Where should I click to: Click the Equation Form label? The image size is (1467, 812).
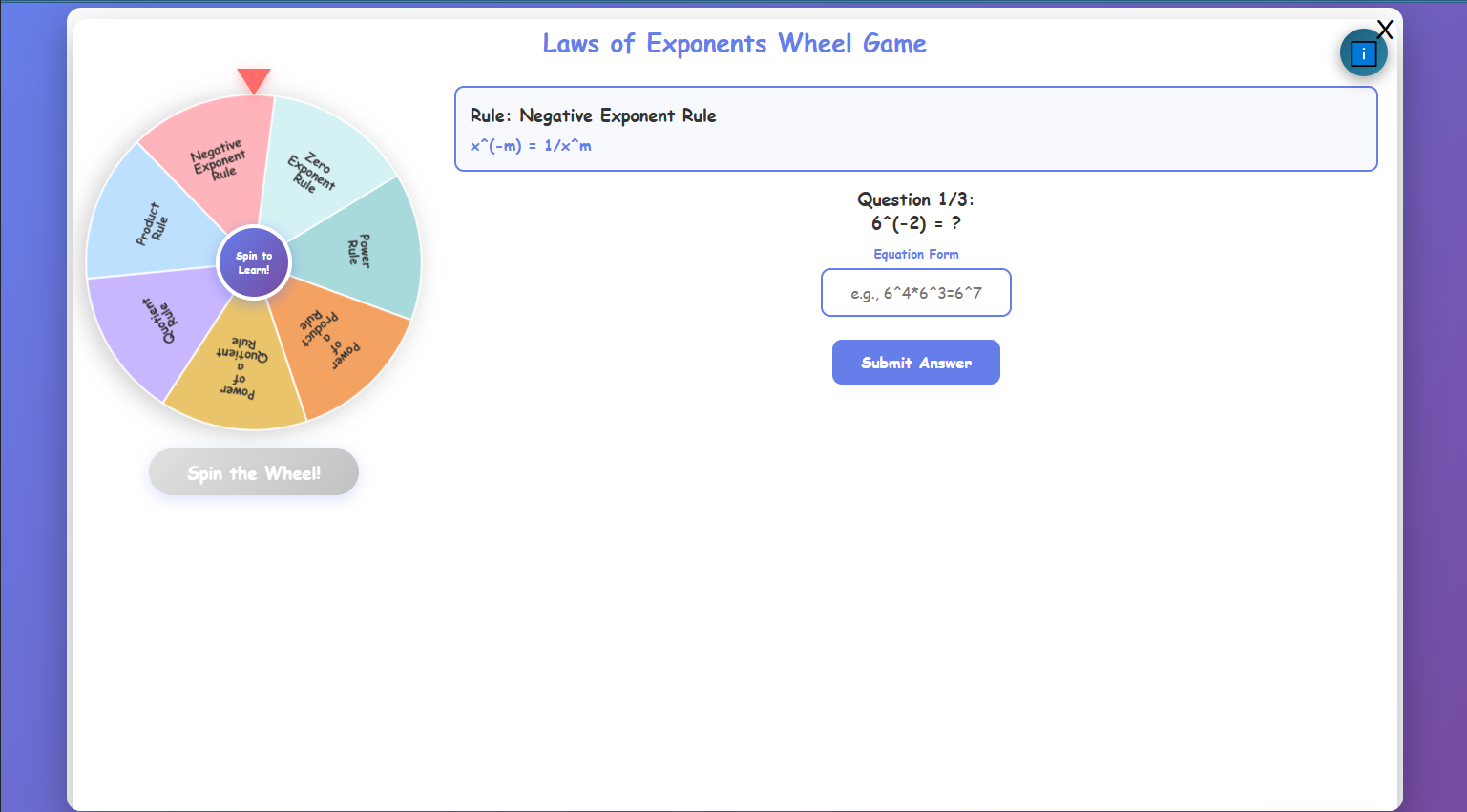915,254
